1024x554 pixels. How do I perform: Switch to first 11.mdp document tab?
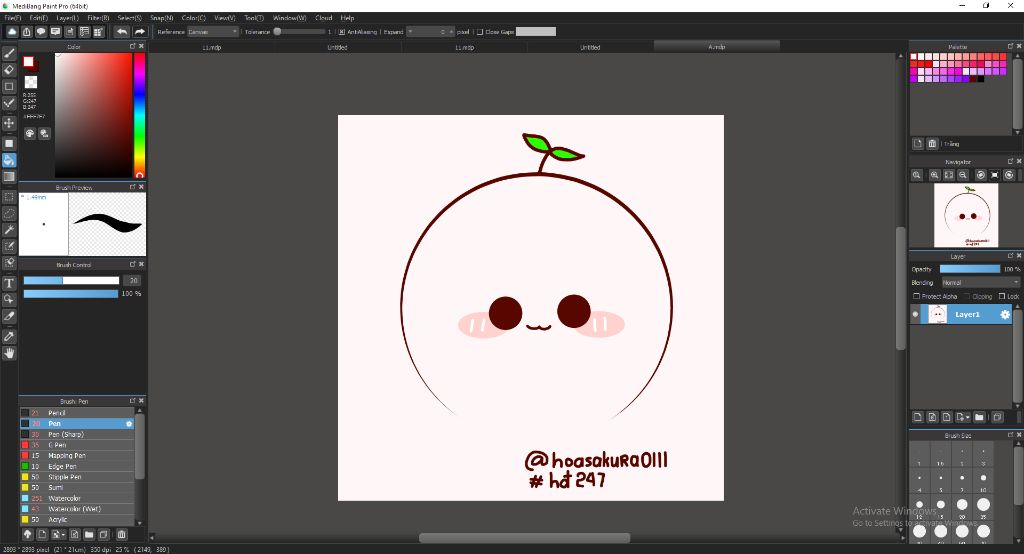coord(211,47)
